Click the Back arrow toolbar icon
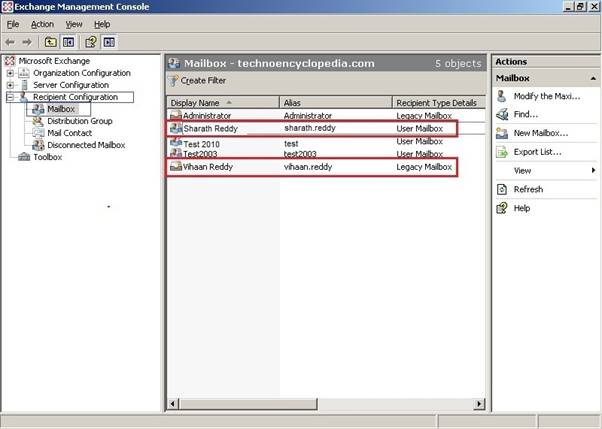 point(11,42)
